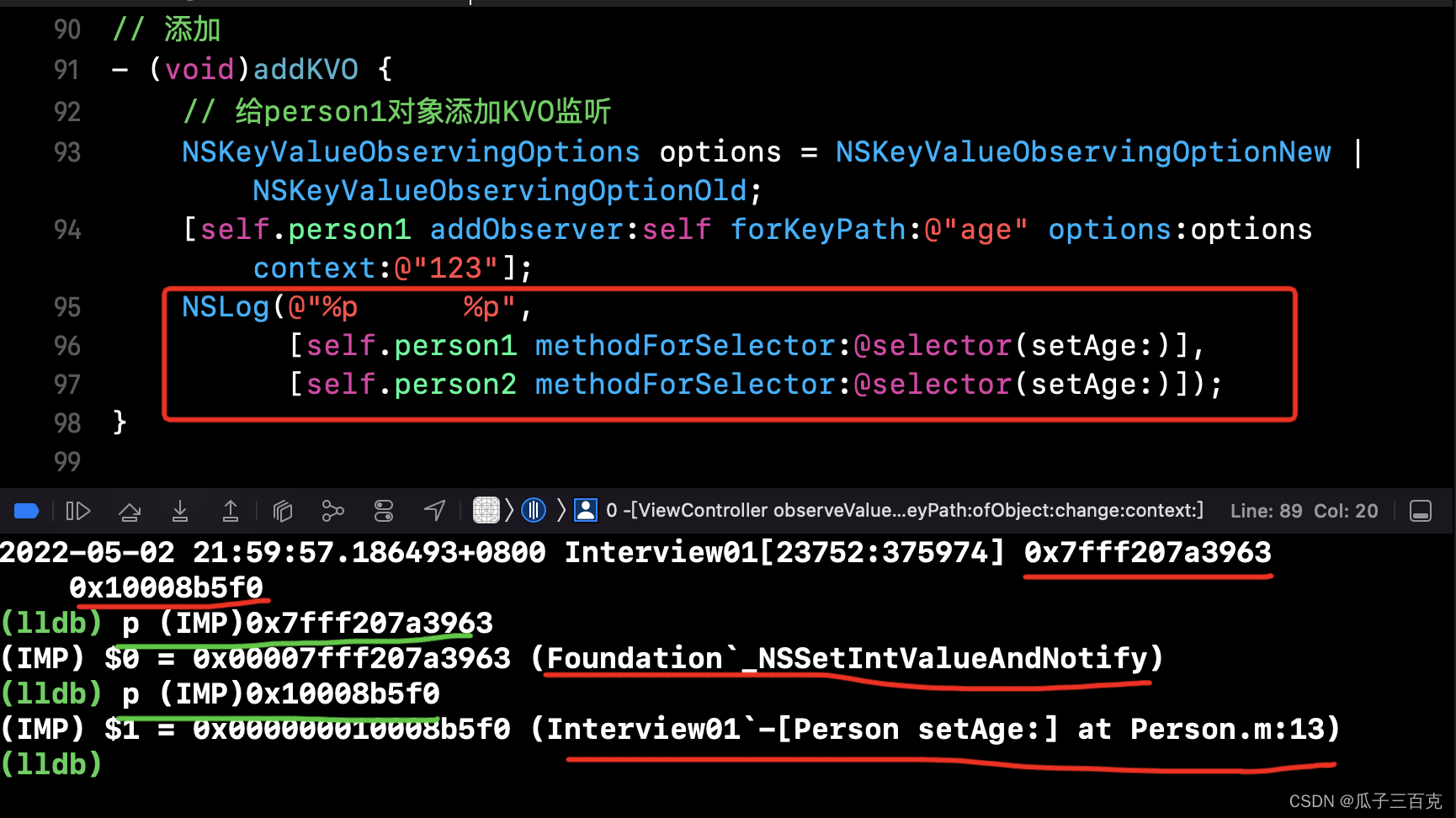Image resolution: width=1456 pixels, height=818 pixels.
Task: Click the NSKeyValueObservingOptionOld constant
Action: pos(500,190)
